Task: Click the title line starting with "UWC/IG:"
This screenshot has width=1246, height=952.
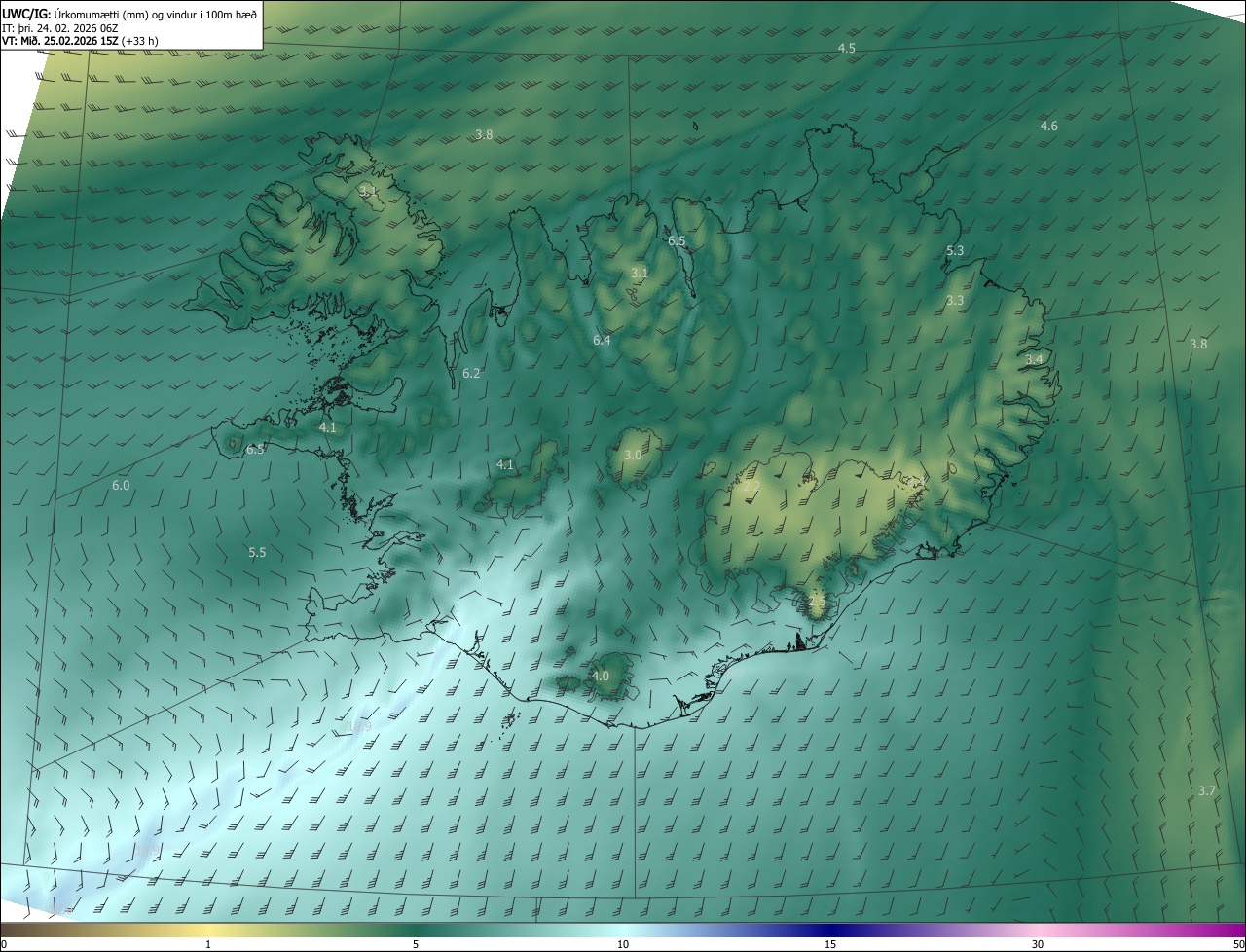Action: pyautogui.click(x=129, y=14)
